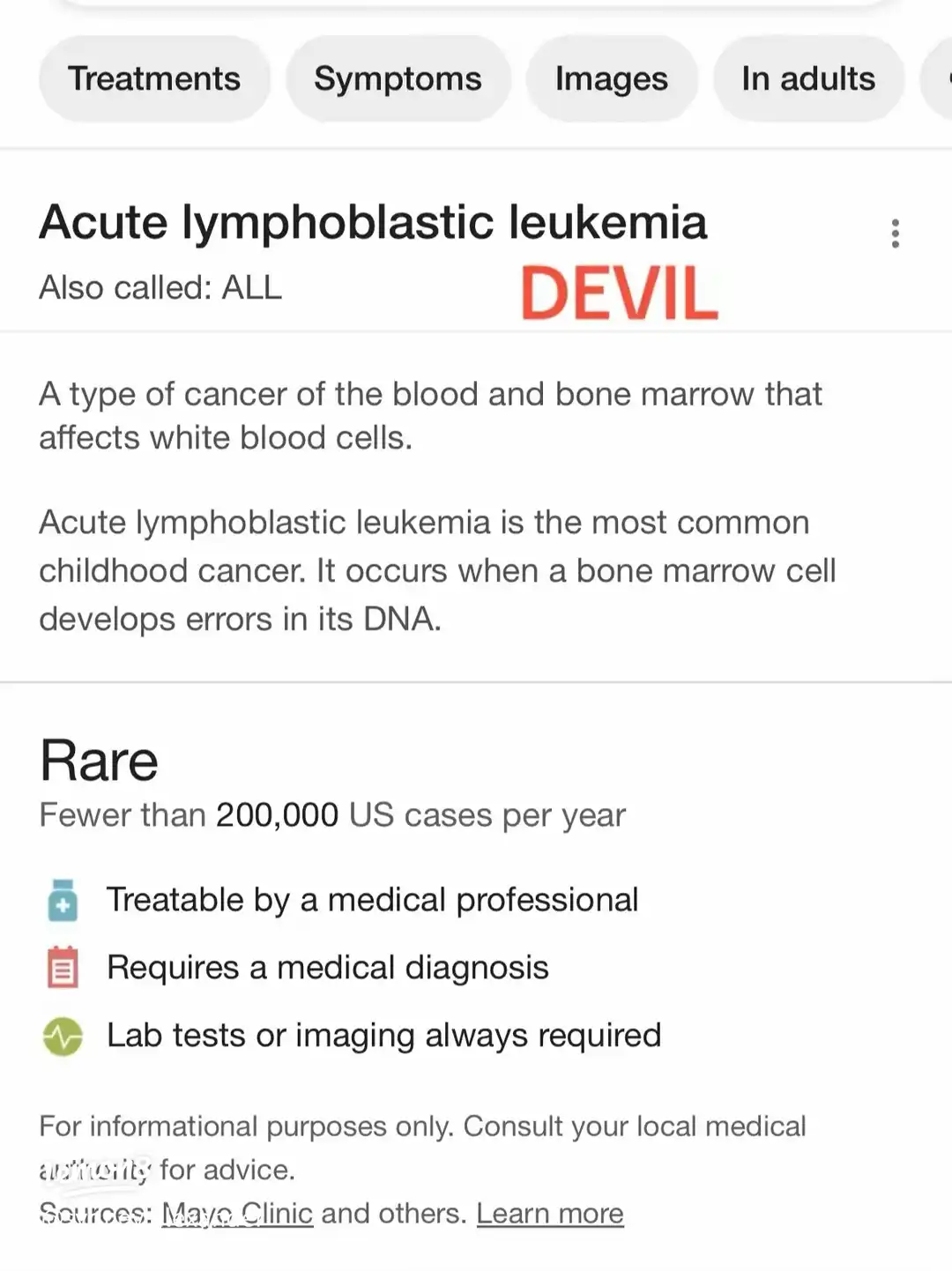
Task: Select the Rare frequency heading
Action: pyautogui.click(x=99, y=760)
